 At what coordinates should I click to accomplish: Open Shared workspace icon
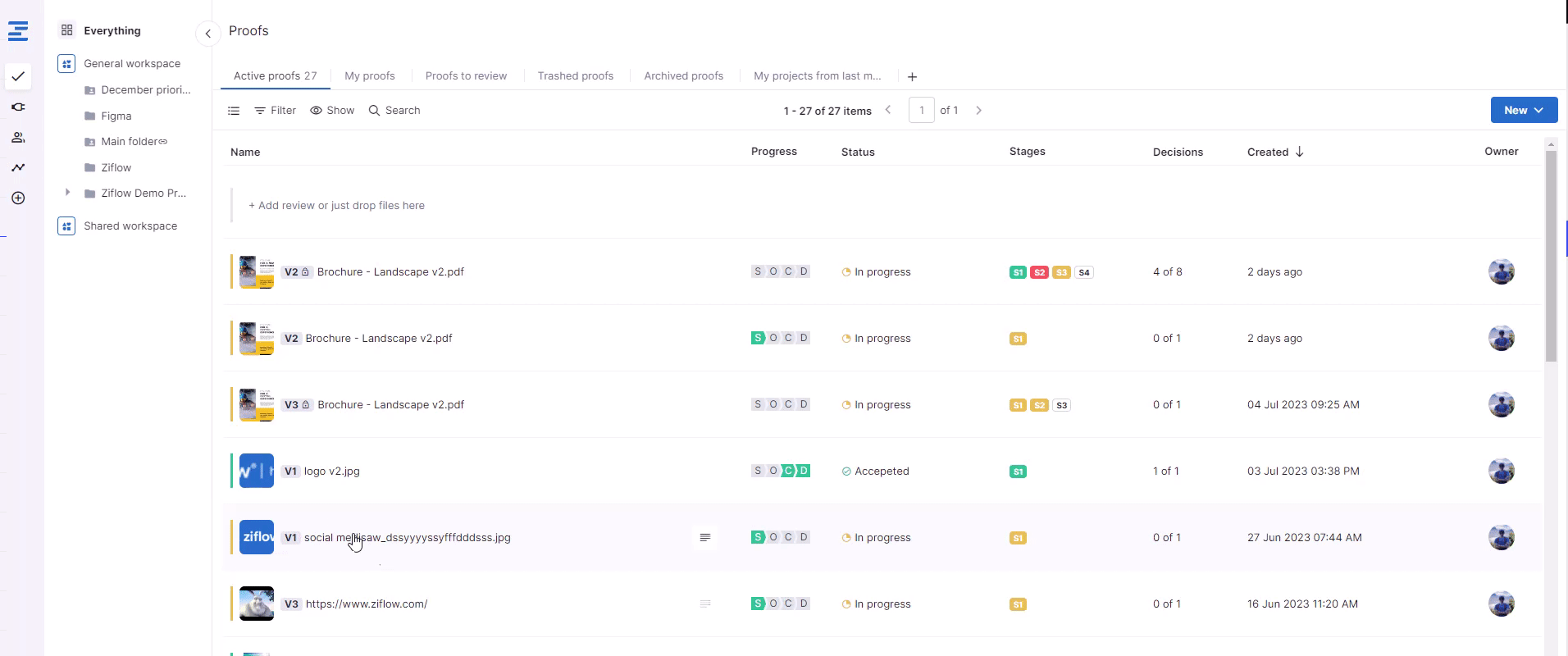[x=66, y=225]
